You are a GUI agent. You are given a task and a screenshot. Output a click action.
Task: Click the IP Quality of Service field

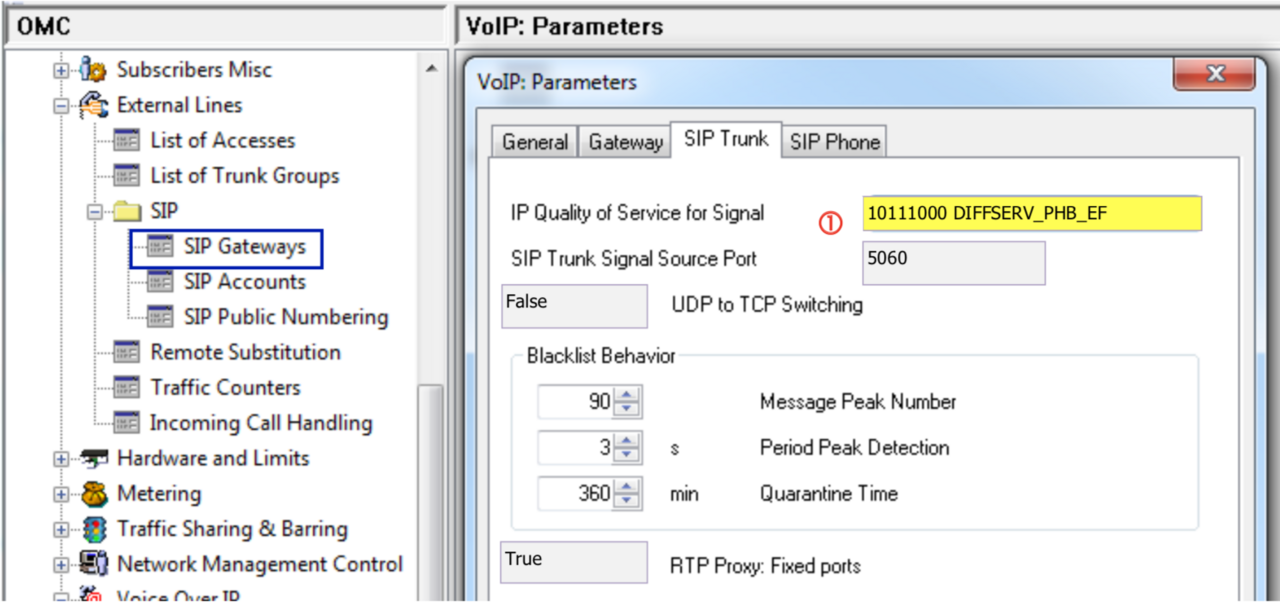coord(1031,213)
